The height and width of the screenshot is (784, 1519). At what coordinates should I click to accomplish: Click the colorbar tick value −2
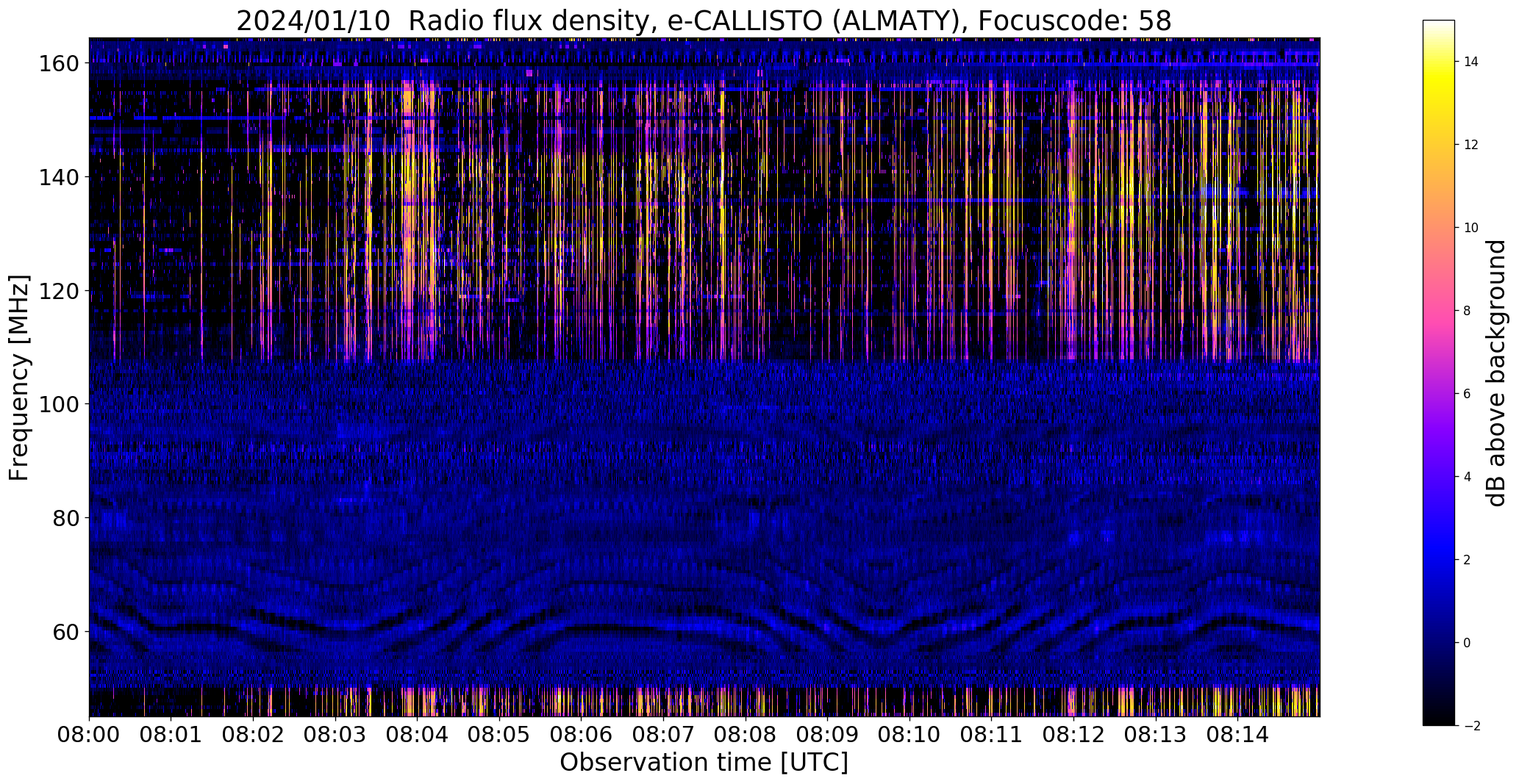click(1472, 726)
